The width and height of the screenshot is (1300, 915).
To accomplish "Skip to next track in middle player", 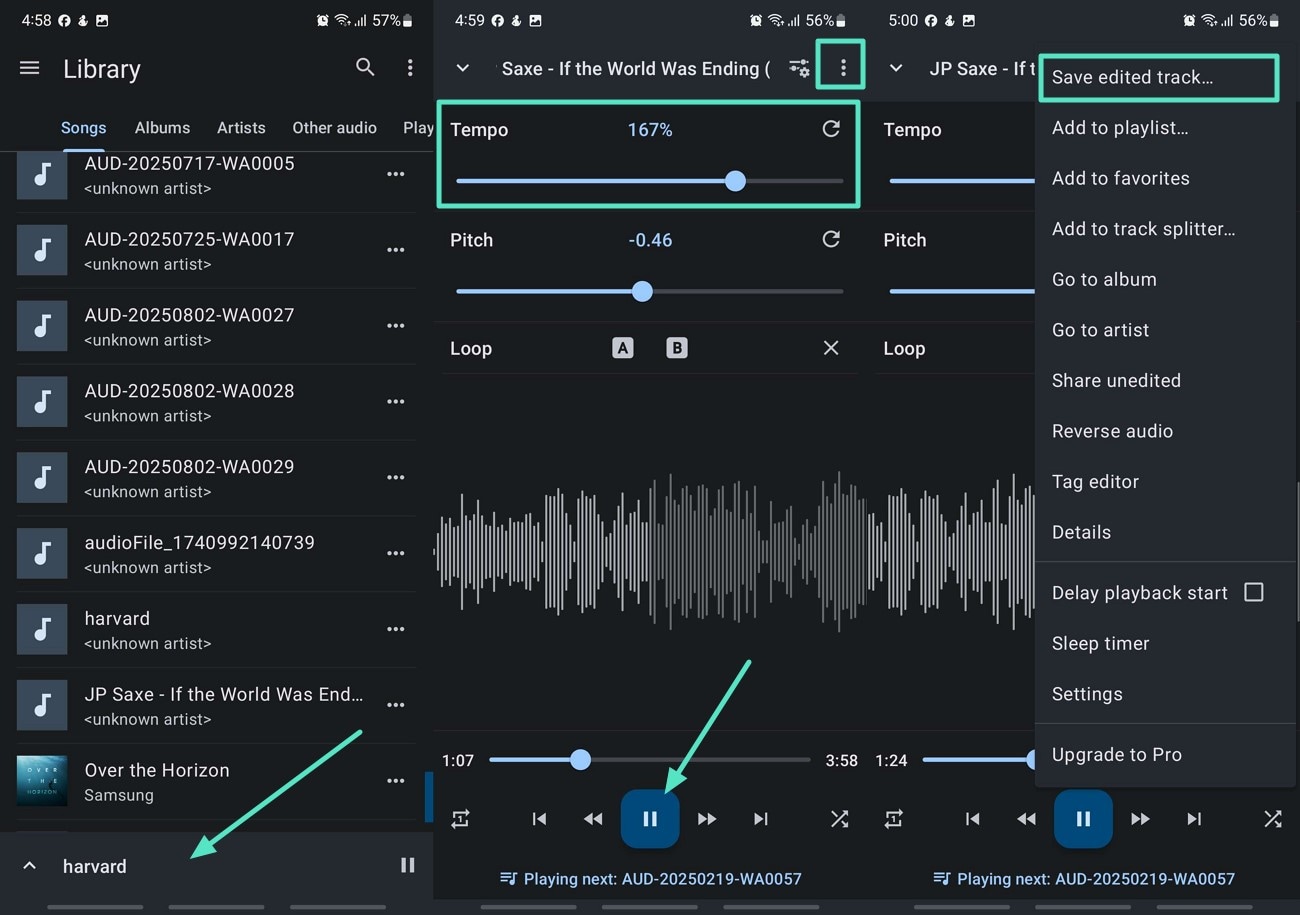I will coord(761,819).
